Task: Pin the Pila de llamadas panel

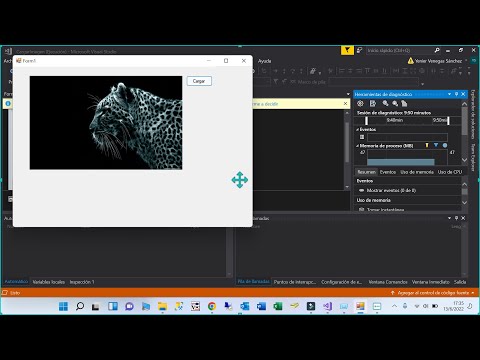Action: [456, 218]
